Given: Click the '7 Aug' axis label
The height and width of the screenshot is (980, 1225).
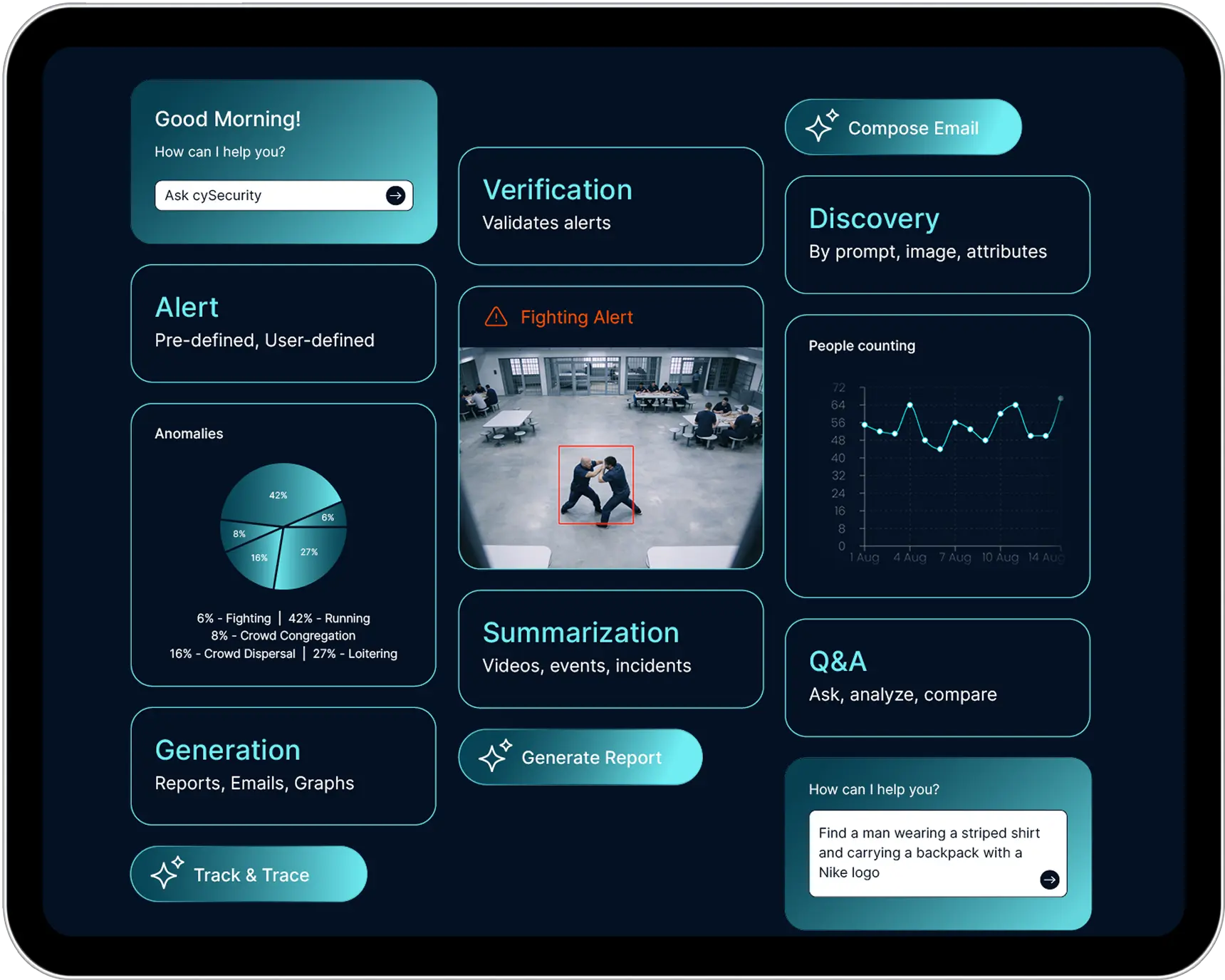Looking at the screenshot, I should pyautogui.click(x=954, y=557).
